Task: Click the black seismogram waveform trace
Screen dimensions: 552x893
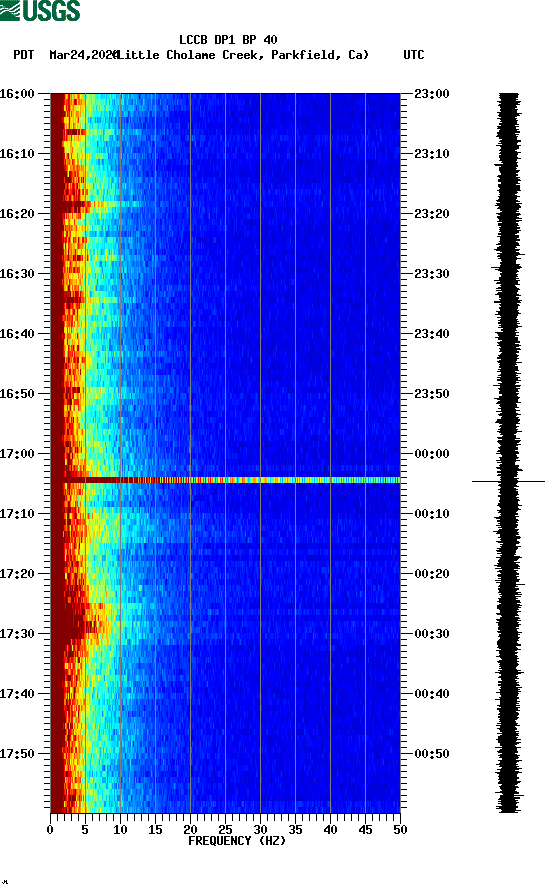Action: (x=508, y=452)
